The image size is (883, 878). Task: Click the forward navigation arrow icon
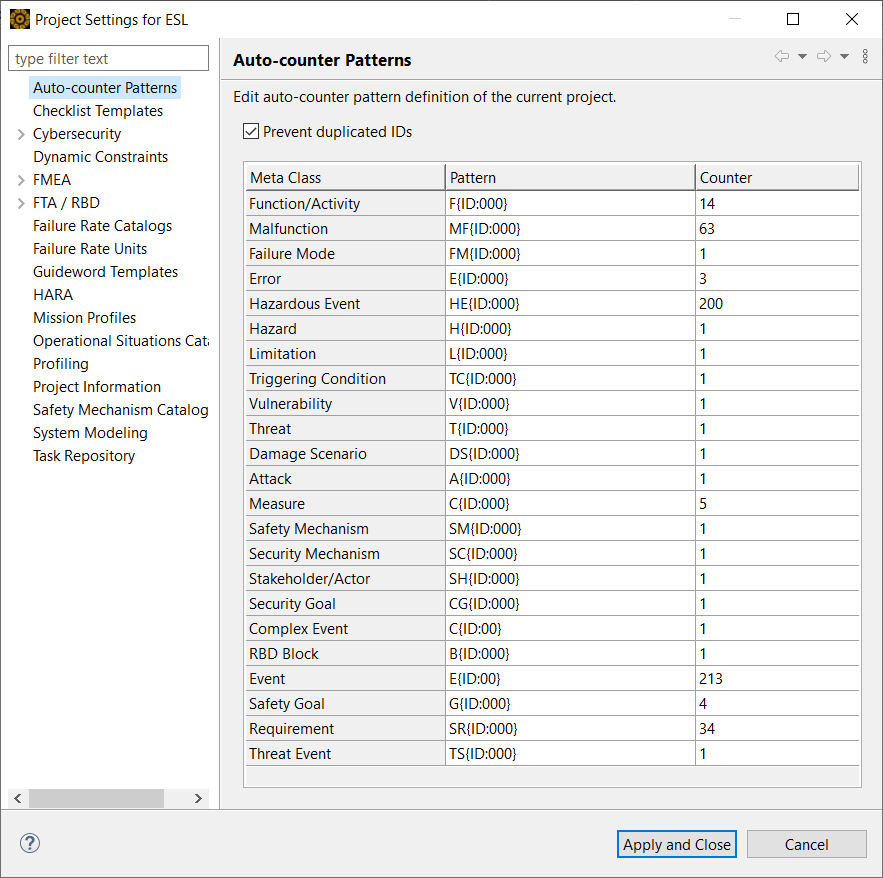point(824,57)
